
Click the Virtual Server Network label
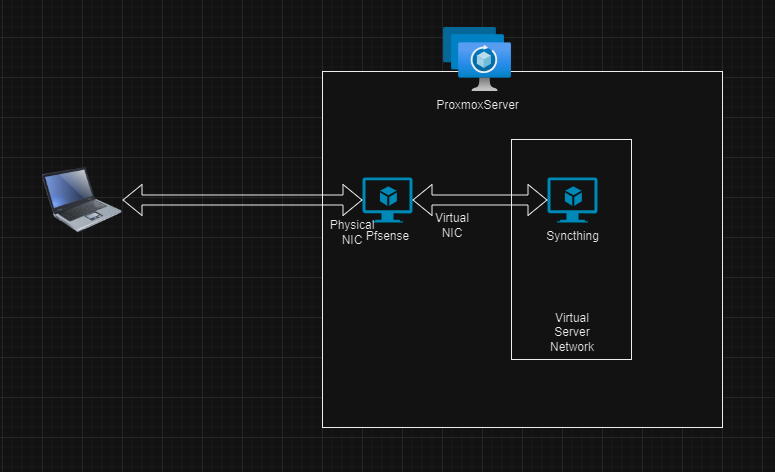point(572,332)
